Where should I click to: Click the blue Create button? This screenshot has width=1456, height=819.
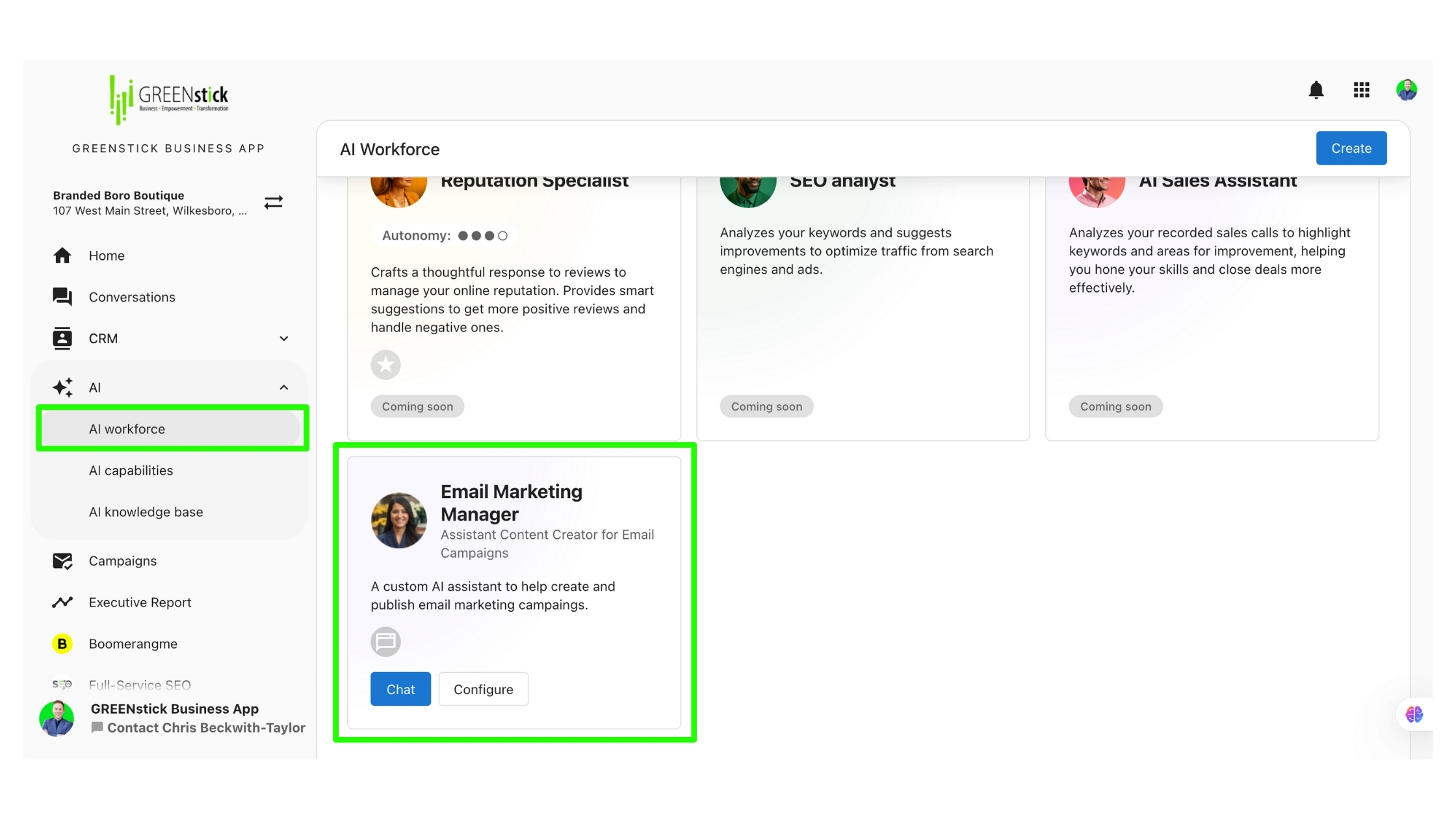click(1351, 148)
